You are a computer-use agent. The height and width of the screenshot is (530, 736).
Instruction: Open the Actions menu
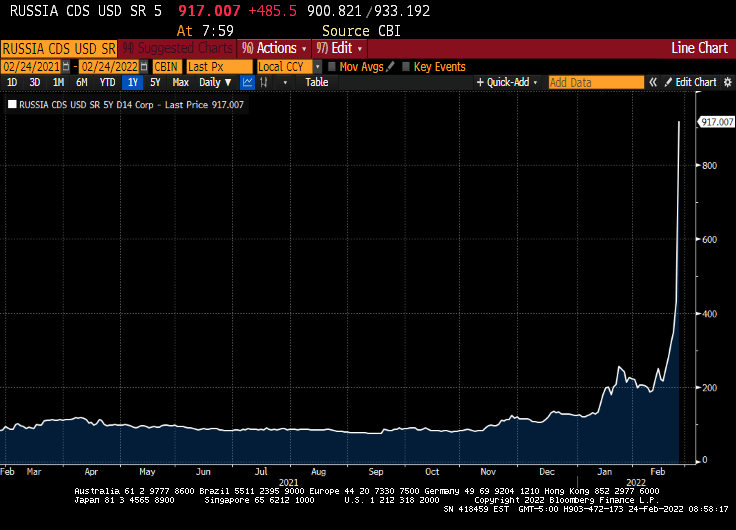coord(275,48)
